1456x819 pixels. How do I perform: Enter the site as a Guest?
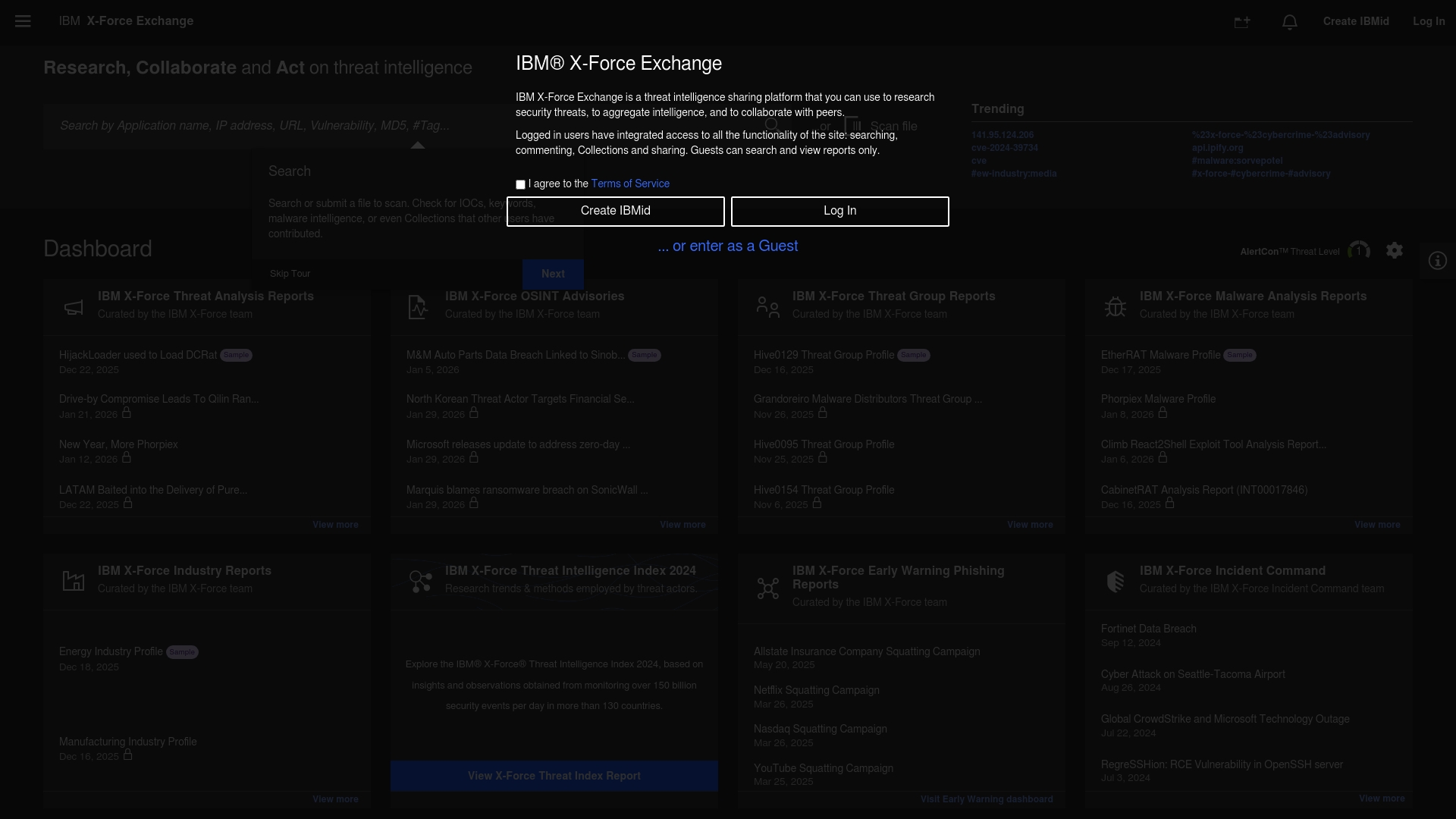[727, 246]
